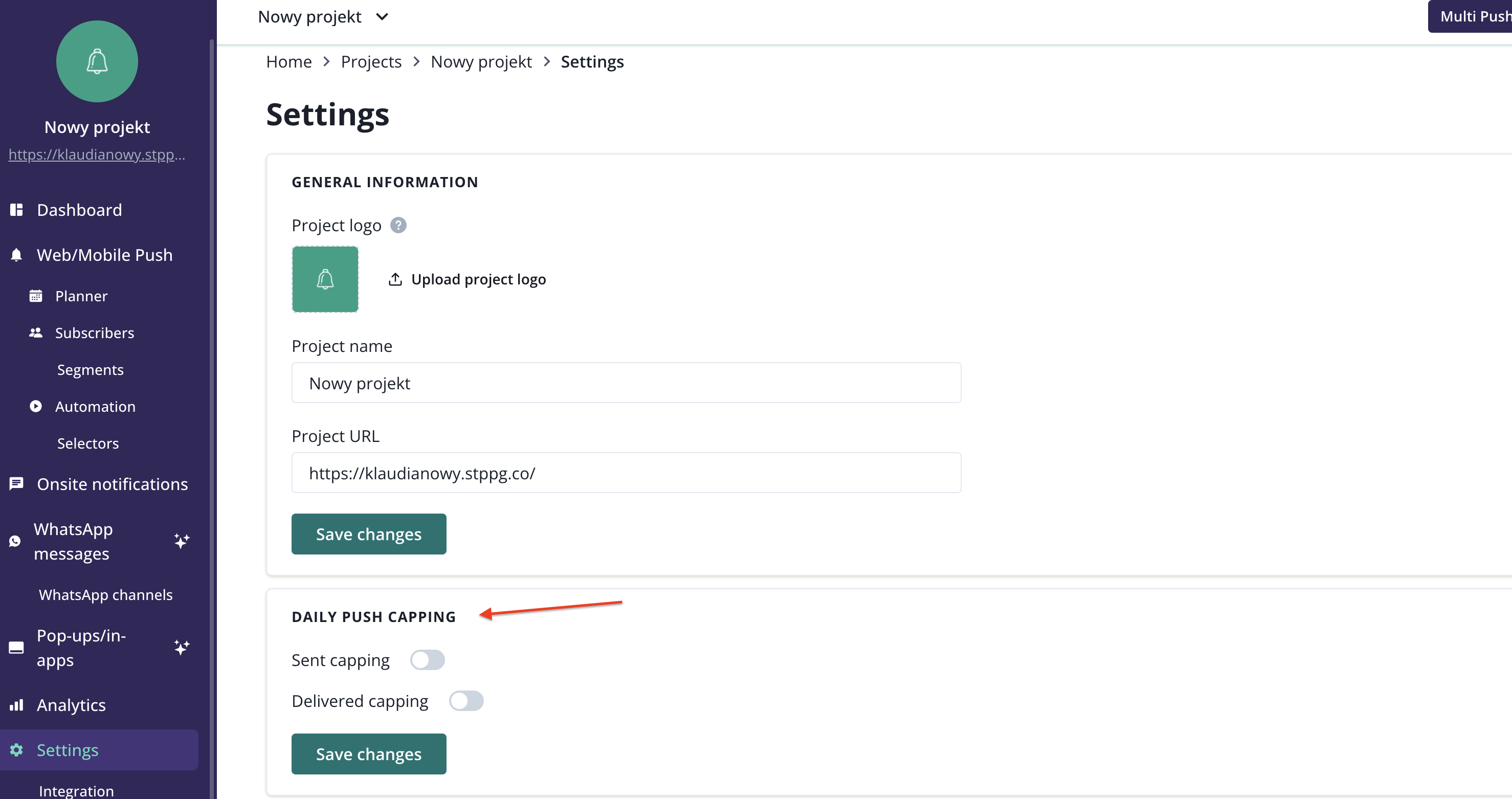The image size is (1512, 799).
Task: Click the bell icon beside Web/Mobile Push
Action: click(x=16, y=255)
